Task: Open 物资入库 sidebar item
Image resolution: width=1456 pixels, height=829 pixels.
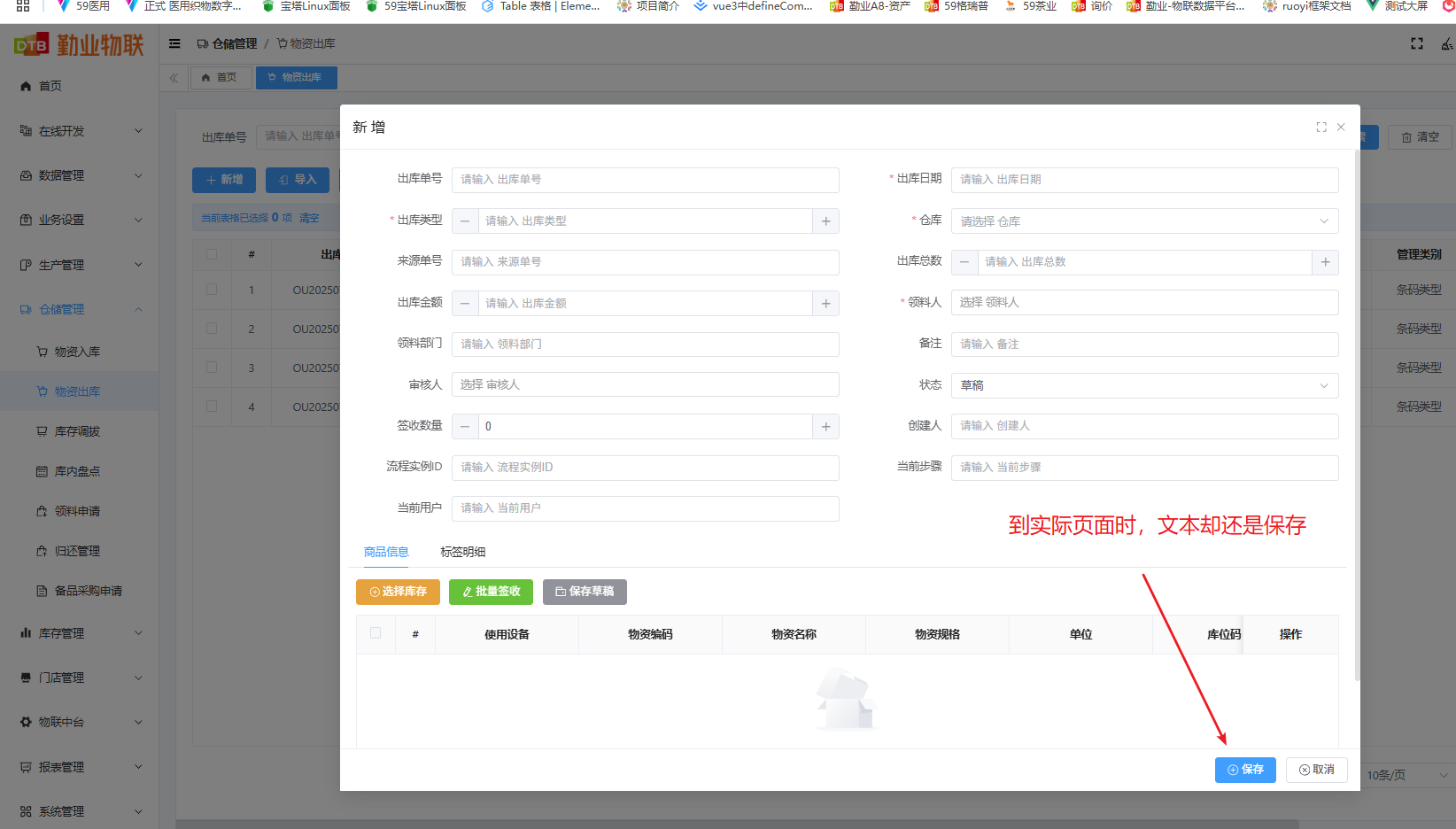Action: pos(79,352)
